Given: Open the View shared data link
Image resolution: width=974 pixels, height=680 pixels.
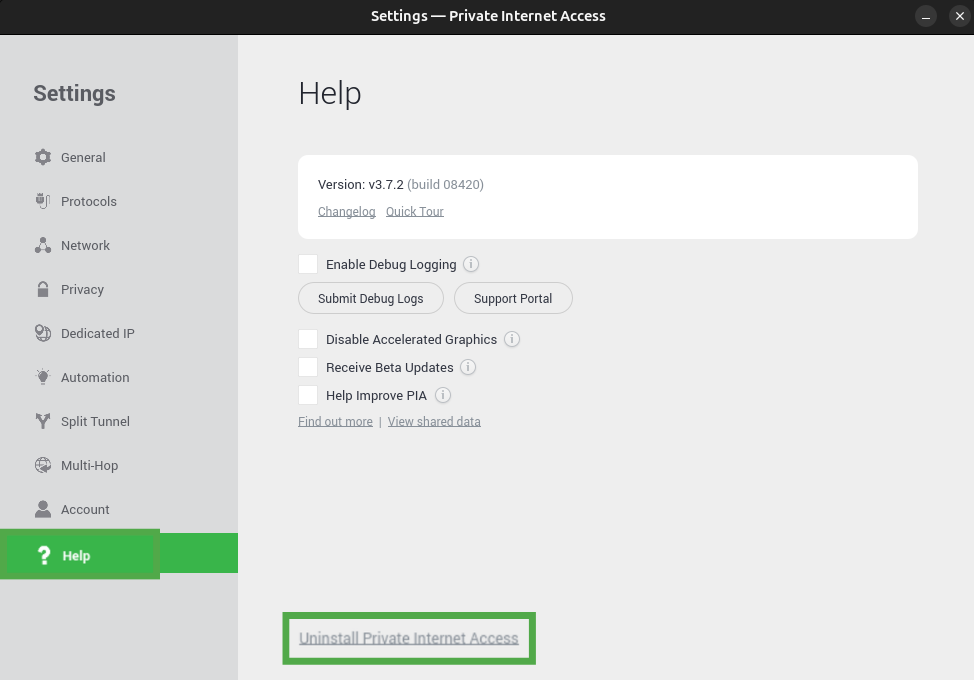Looking at the screenshot, I should pyautogui.click(x=434, y=422).
